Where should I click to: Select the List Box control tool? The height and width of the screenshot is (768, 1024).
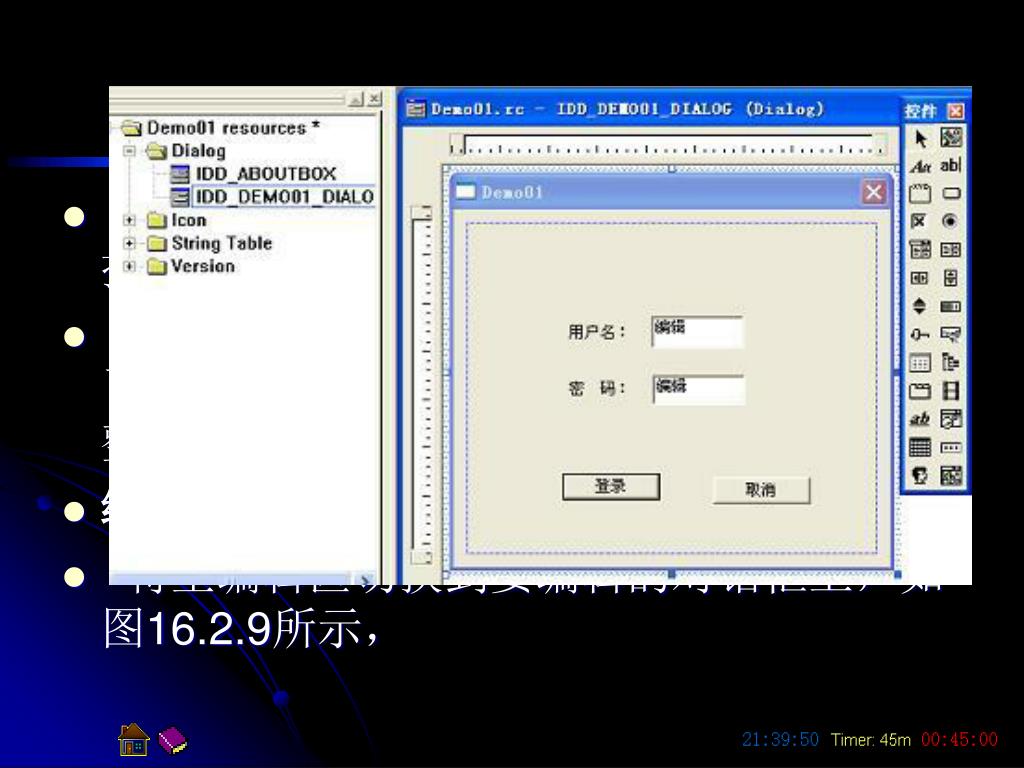pos(951,250)
